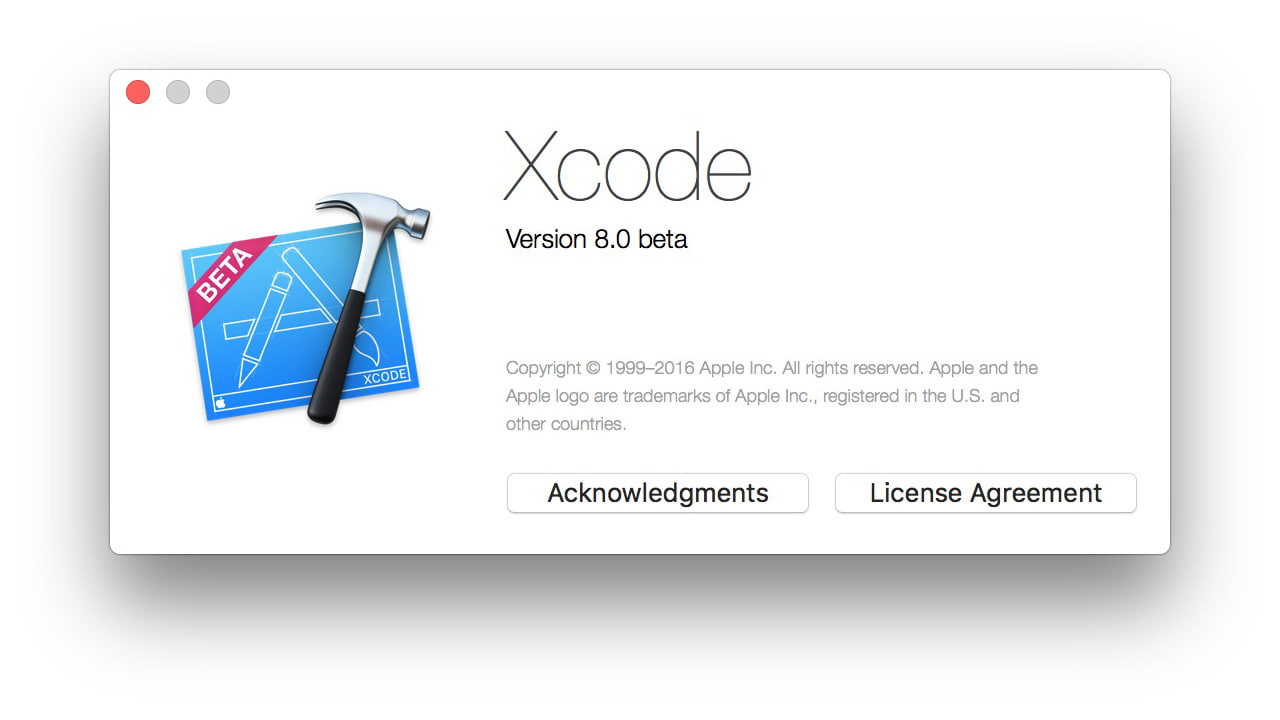Click the XCODE label on blueprint
This screenshot has width=1280, height=720.
[385, 377]
